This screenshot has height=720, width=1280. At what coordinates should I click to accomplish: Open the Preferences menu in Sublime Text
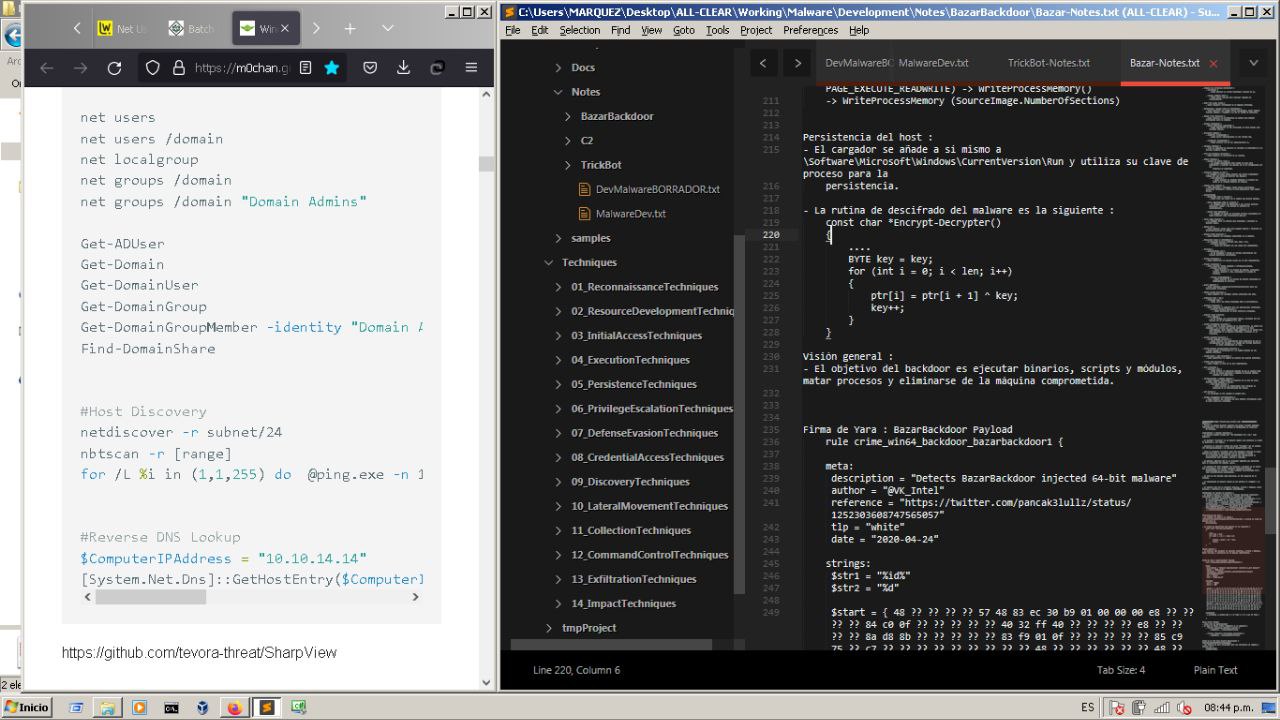(810, 30)
